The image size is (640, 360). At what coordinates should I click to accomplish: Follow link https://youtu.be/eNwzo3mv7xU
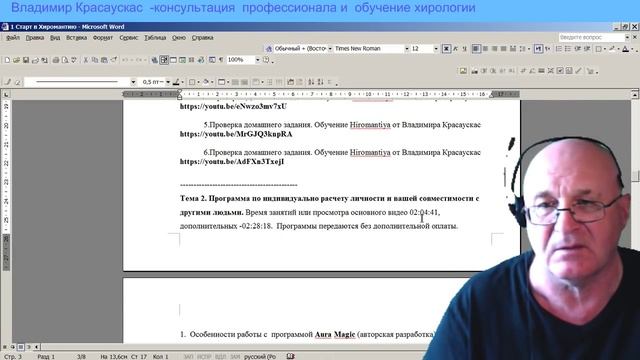point(233,106)
